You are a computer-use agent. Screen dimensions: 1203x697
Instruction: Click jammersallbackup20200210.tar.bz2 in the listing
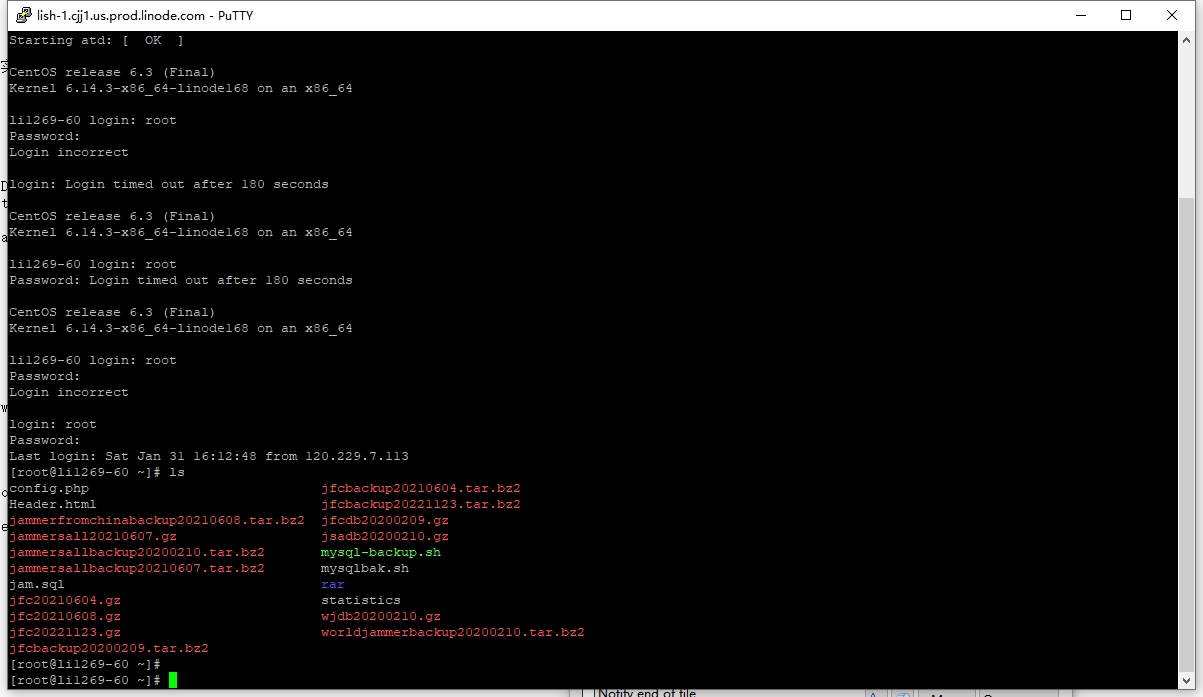tap(137, 552)
